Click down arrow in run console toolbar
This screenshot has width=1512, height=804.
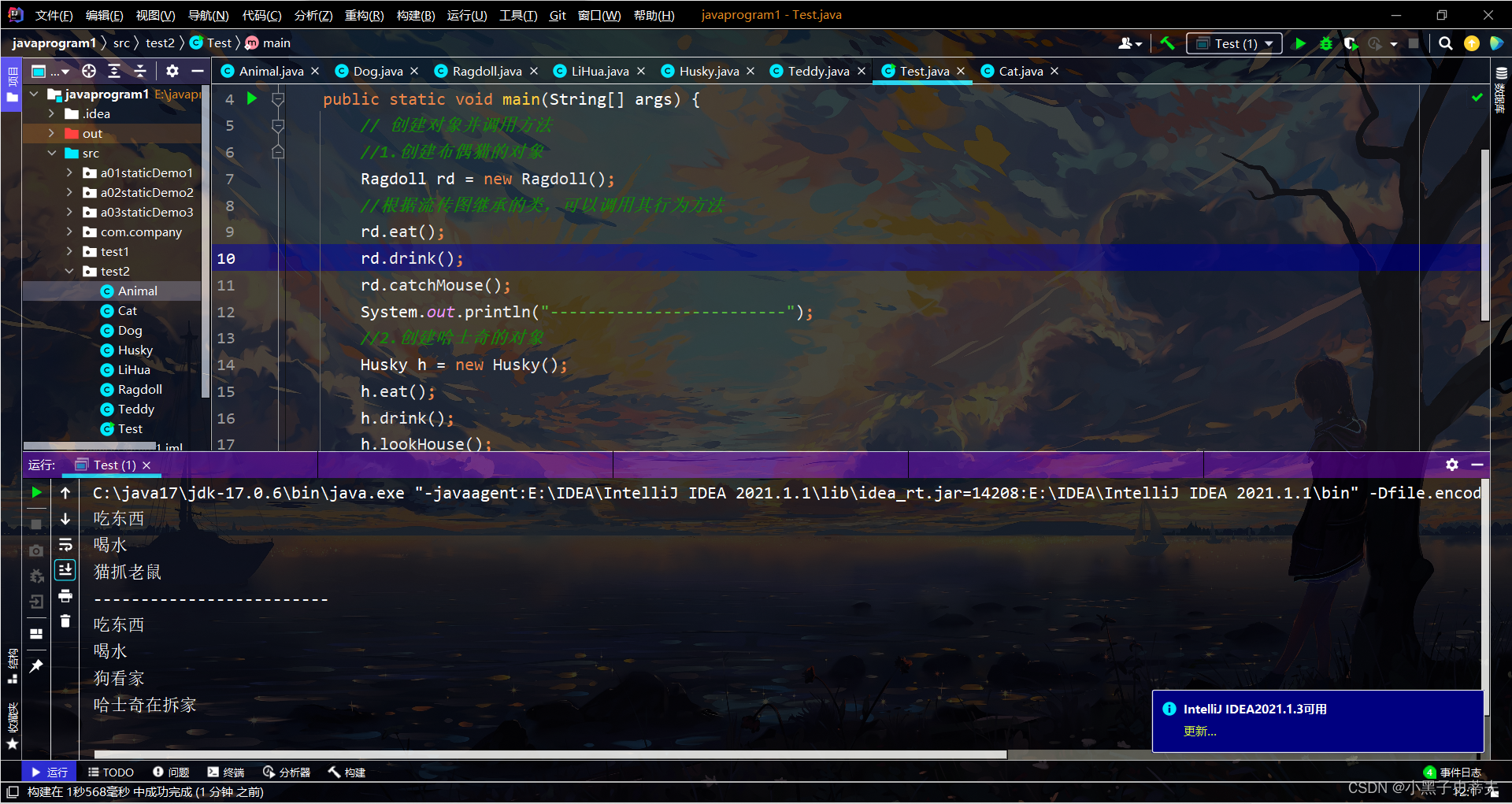coord(65,519)
